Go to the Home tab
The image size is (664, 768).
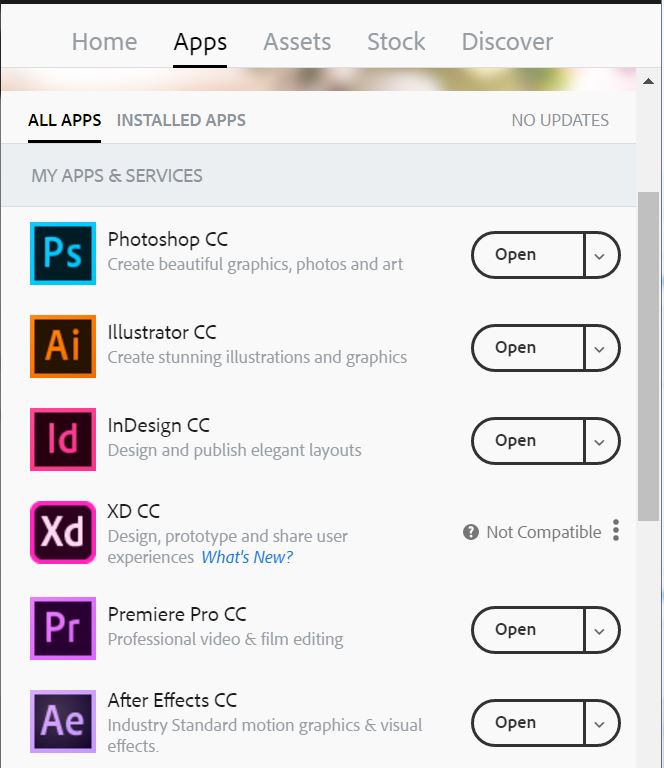point(104,42)
